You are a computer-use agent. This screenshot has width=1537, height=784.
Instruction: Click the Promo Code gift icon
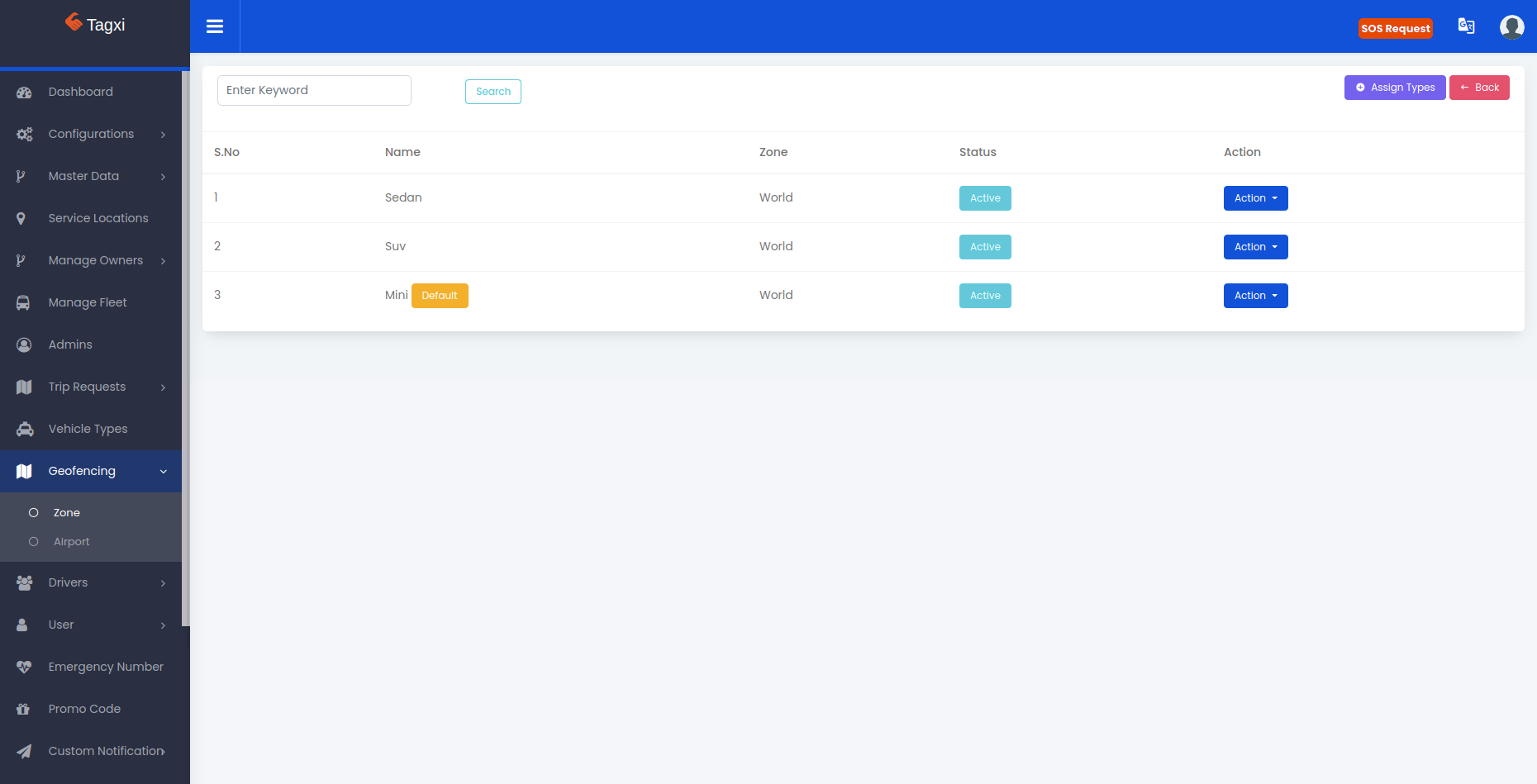[23, 710]
